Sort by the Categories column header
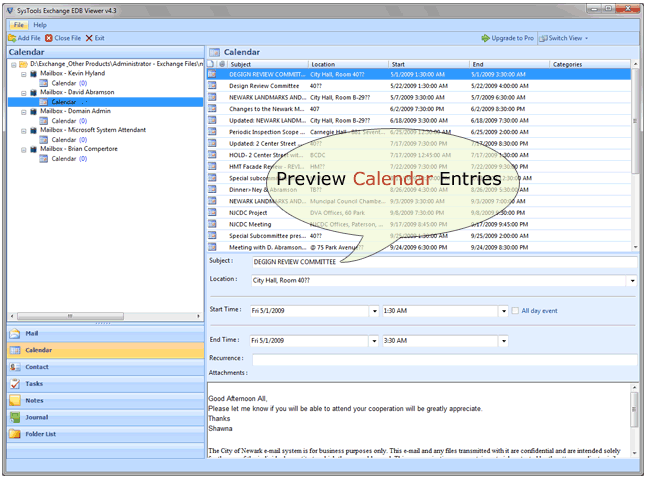Viewport: 647px width, 480px height. (x=590, y=64)
